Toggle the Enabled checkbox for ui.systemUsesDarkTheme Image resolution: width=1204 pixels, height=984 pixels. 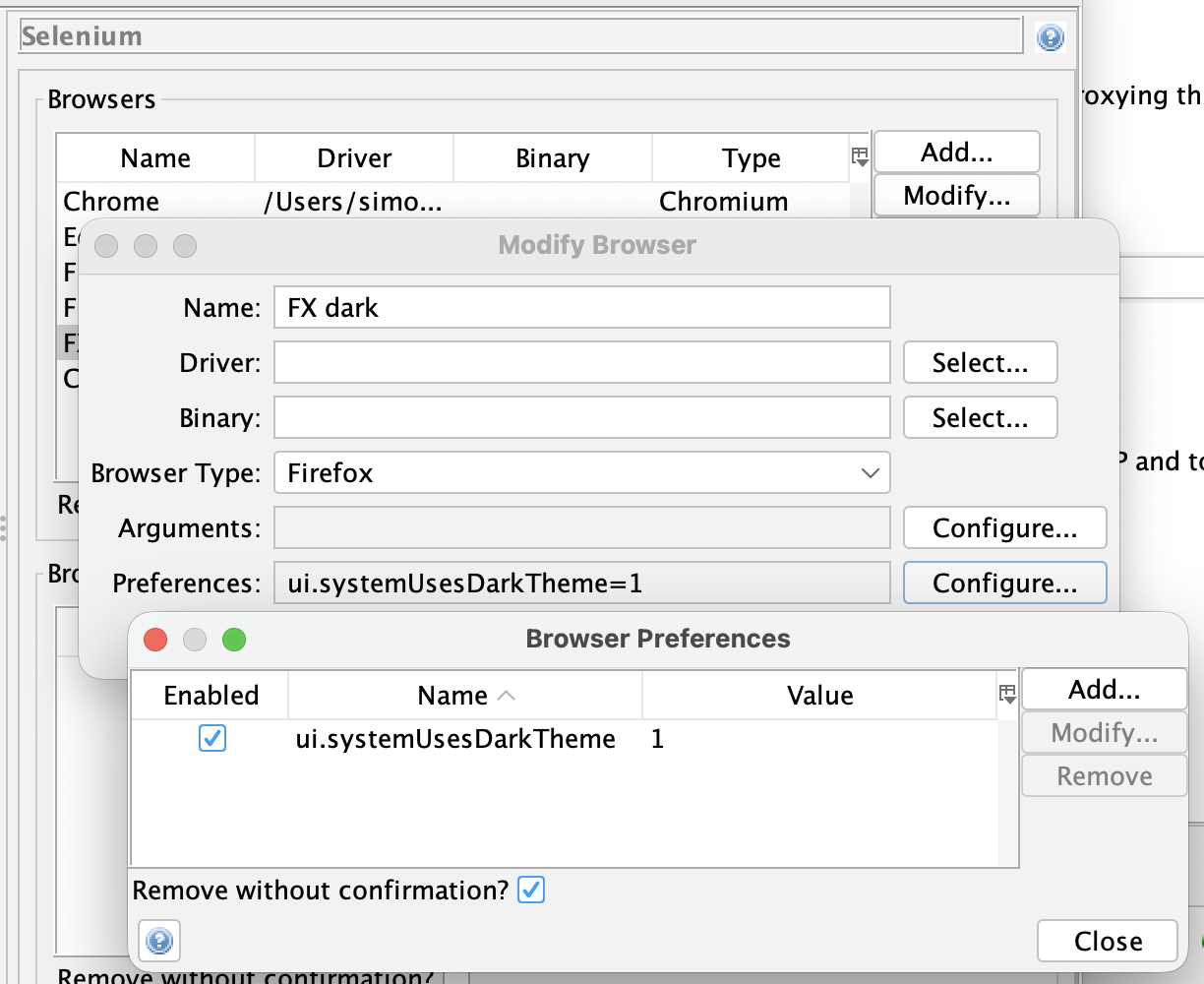pyautogui.click(x=211, y=740)
